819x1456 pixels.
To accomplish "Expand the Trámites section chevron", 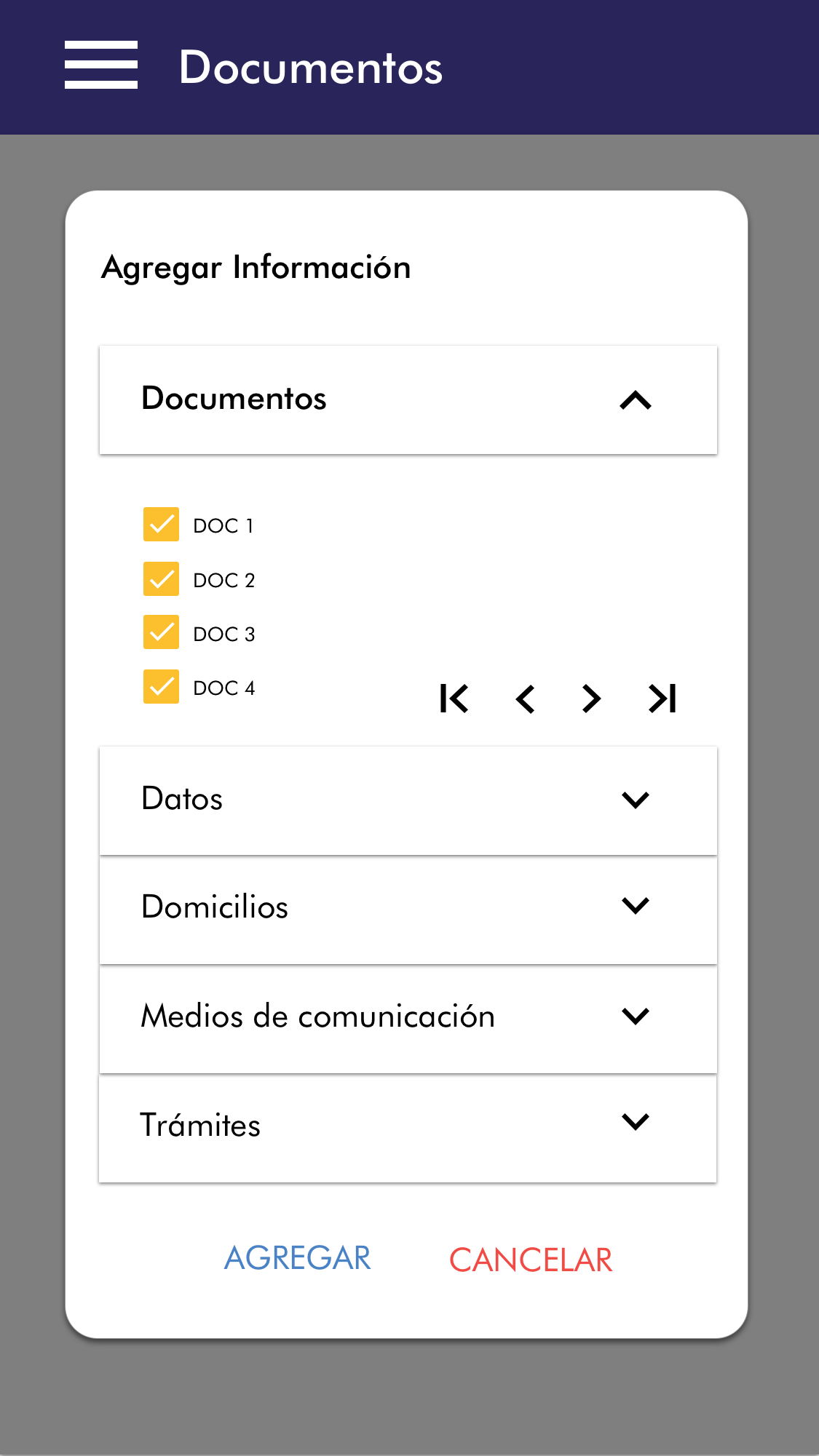I will tap(636, 1122).
